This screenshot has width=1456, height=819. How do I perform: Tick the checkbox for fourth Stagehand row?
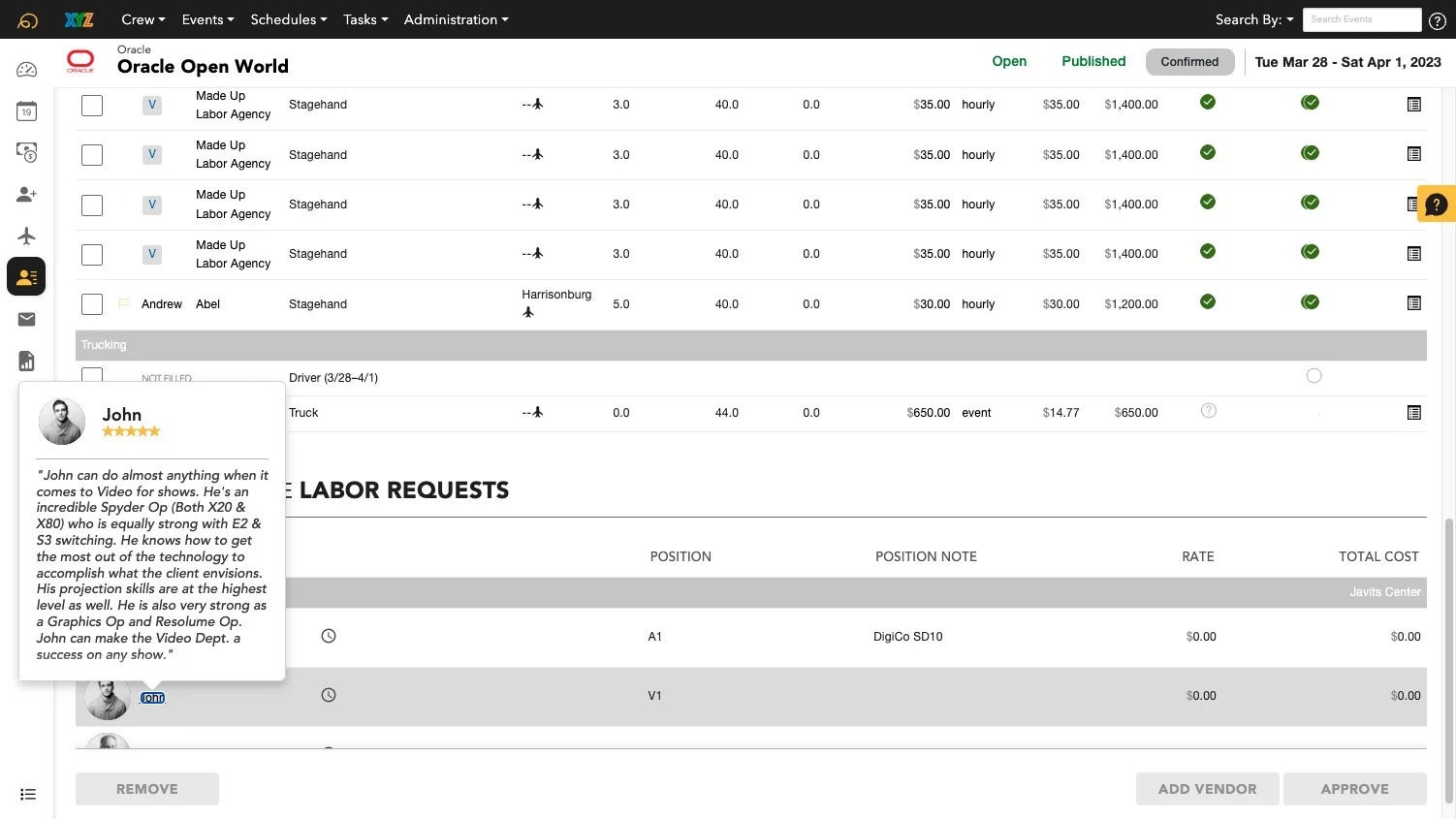point(92,254)
